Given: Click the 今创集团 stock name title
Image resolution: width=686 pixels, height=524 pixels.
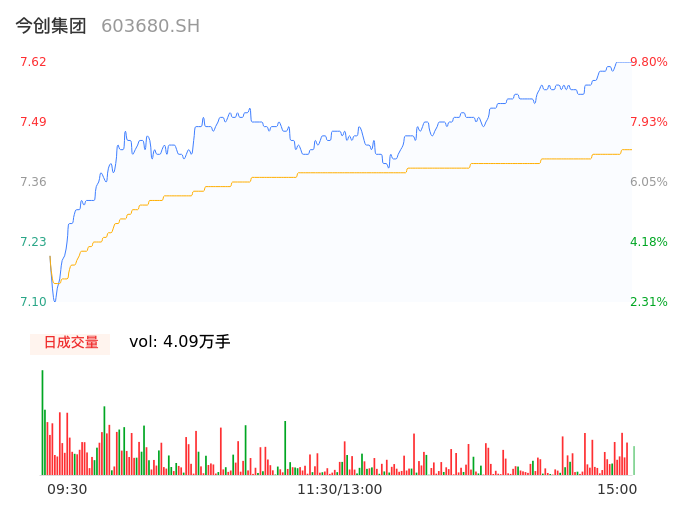Looking at the screenshot, I should [51, 26].
